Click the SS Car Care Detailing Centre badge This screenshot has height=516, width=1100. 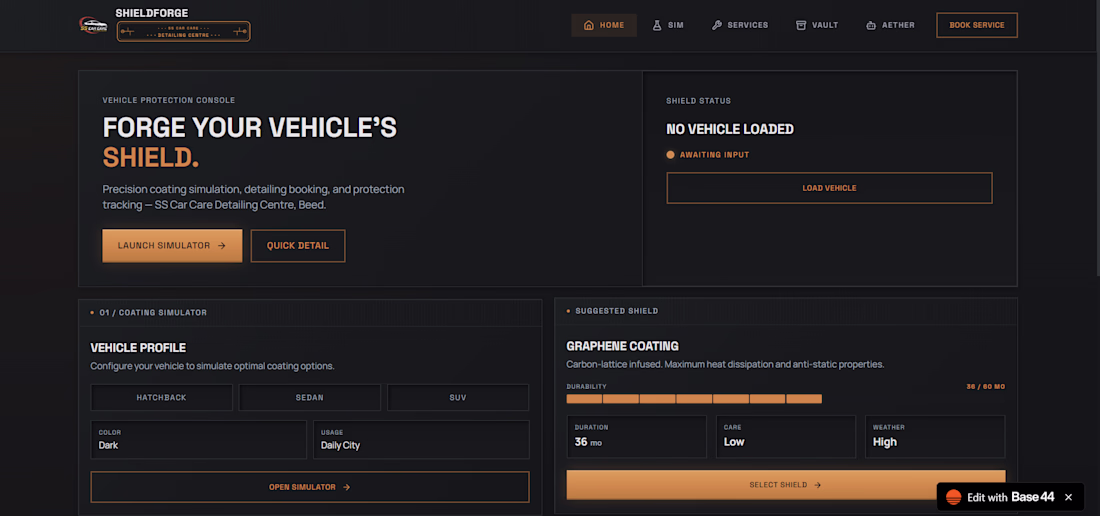coord(183,32)
